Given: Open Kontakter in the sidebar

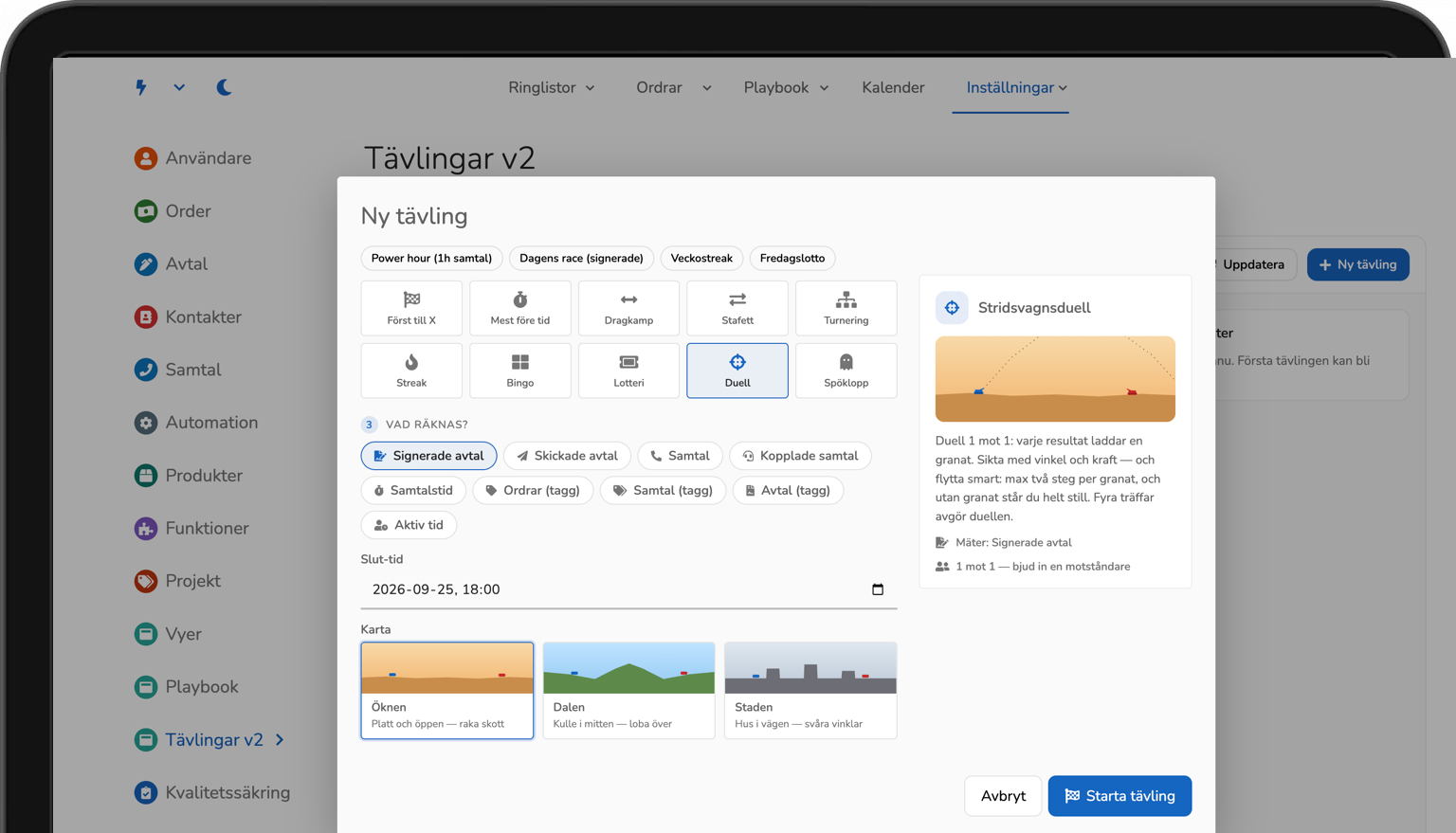Looking at the screenshot, I should (188, 317).
